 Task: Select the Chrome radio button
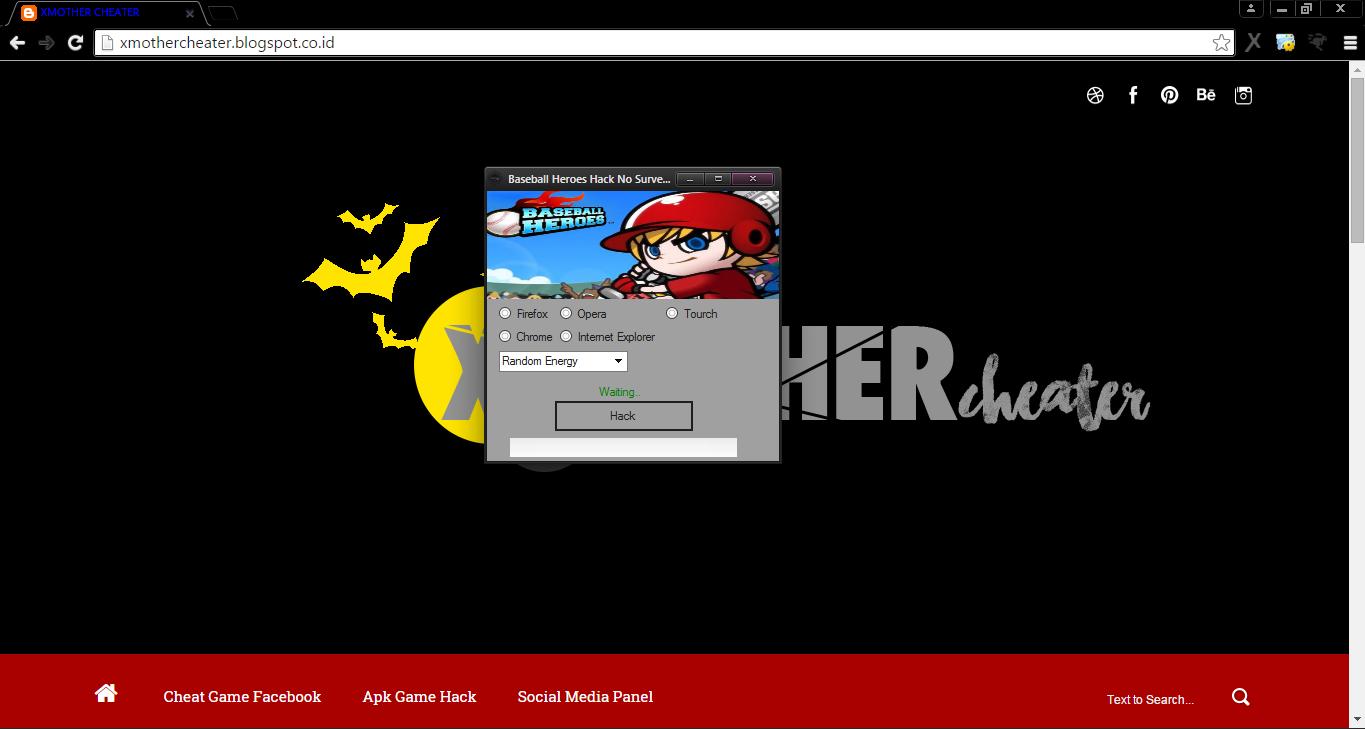[505, 336]
